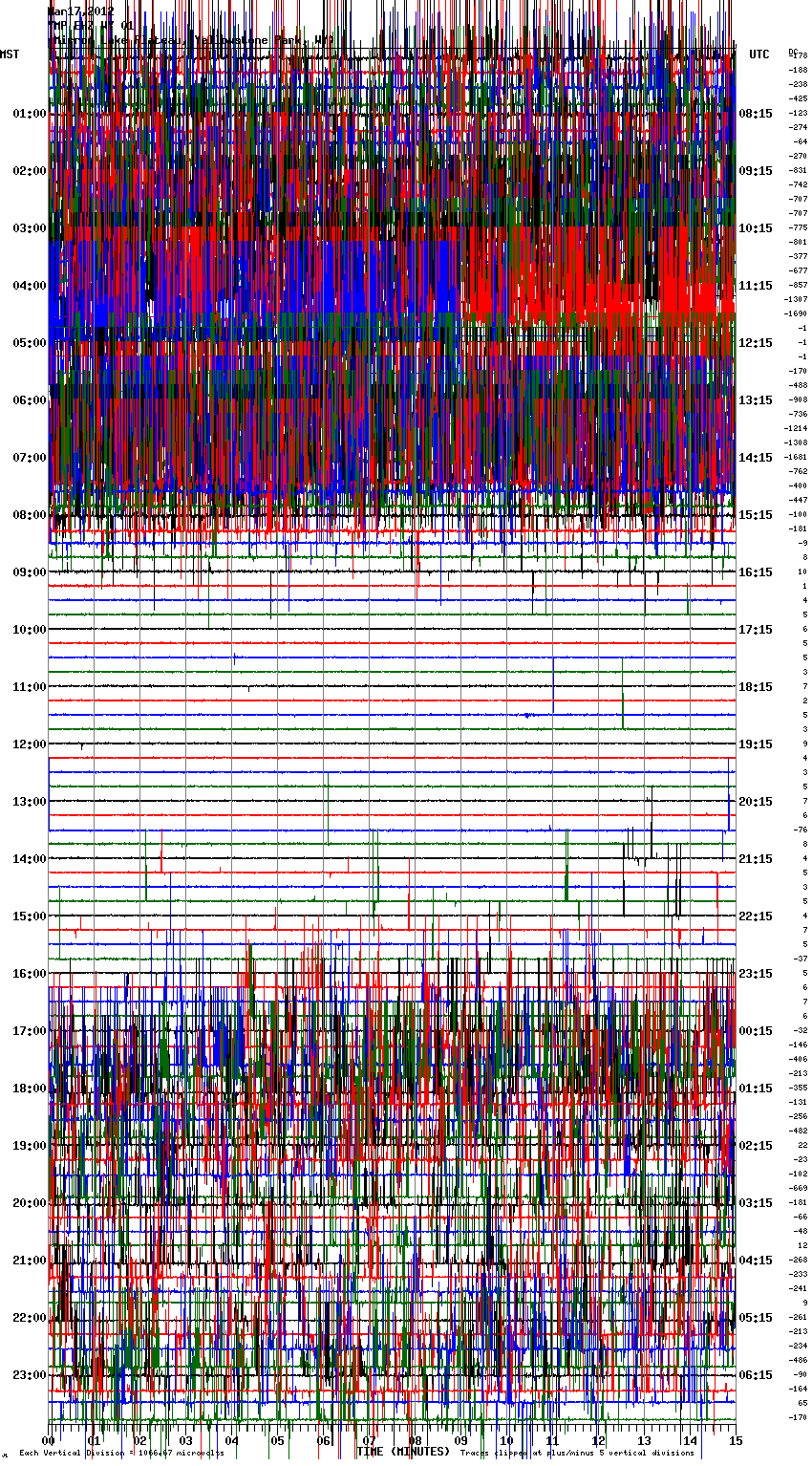Click the -1690 DC offset value
The width and height of the screenshot is (812, 1466).
coord(796,313)
